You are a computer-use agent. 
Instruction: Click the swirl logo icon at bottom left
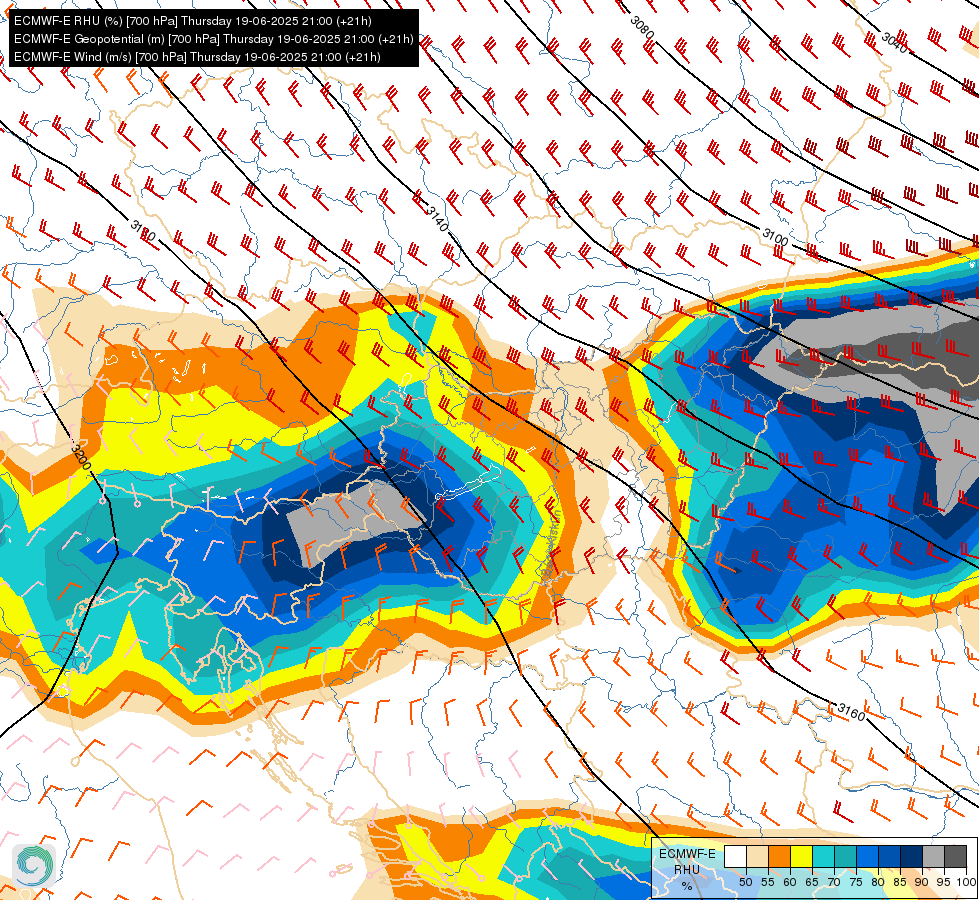[34, 866]
